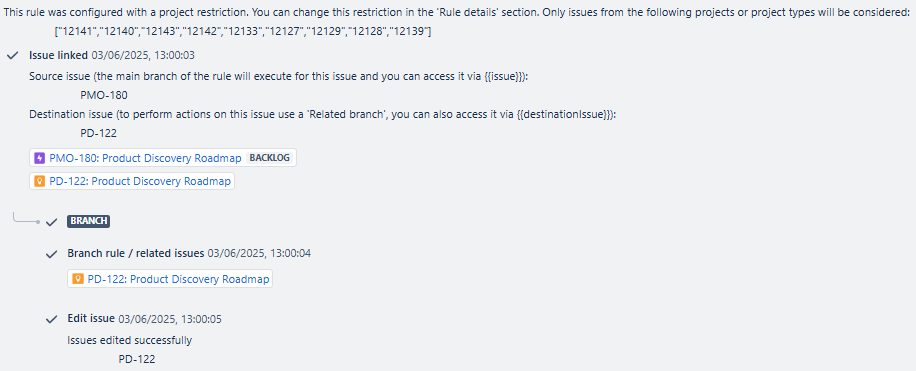This screenshot has height=371, width=916.
Task: Click the purple epic icon beside PMO-180
Action: tap(40, 158)
